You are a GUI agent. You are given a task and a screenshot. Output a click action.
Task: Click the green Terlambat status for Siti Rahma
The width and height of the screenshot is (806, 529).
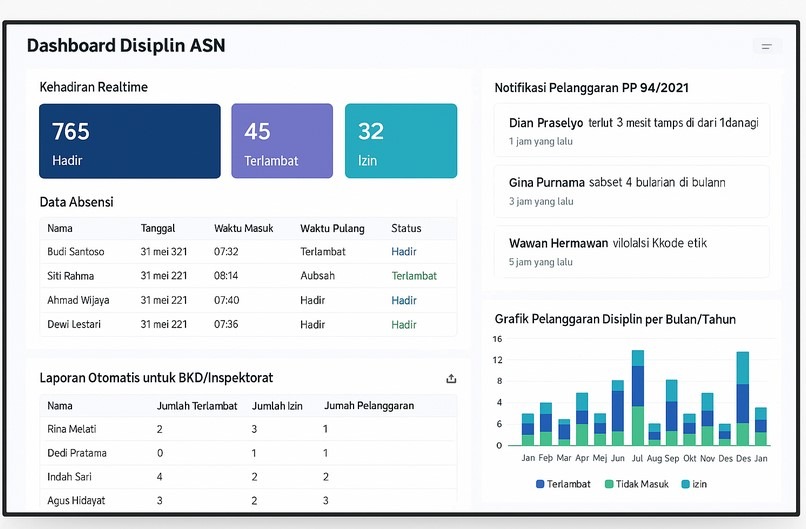click(414, 276)
